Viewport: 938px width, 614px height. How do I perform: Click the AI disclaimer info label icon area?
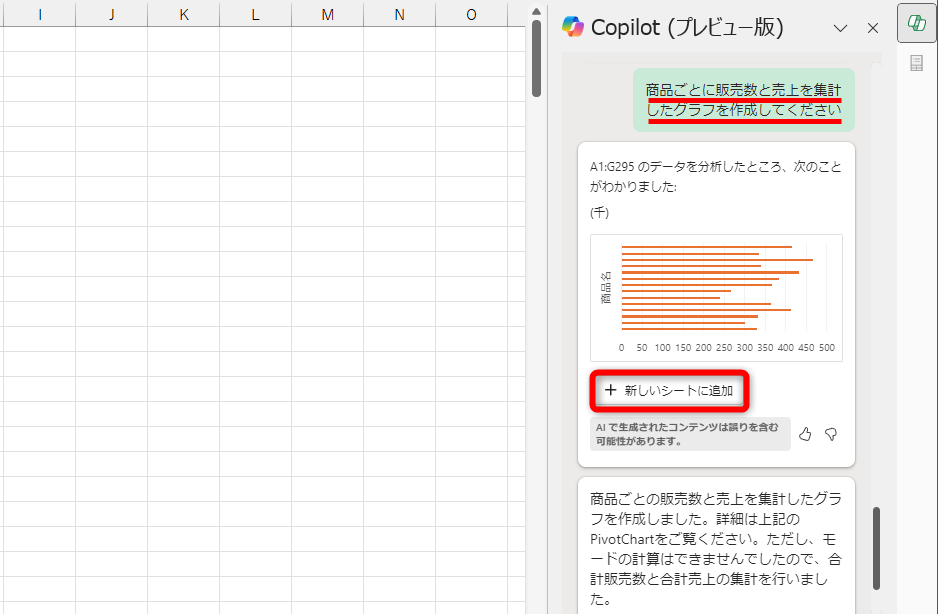689,433
